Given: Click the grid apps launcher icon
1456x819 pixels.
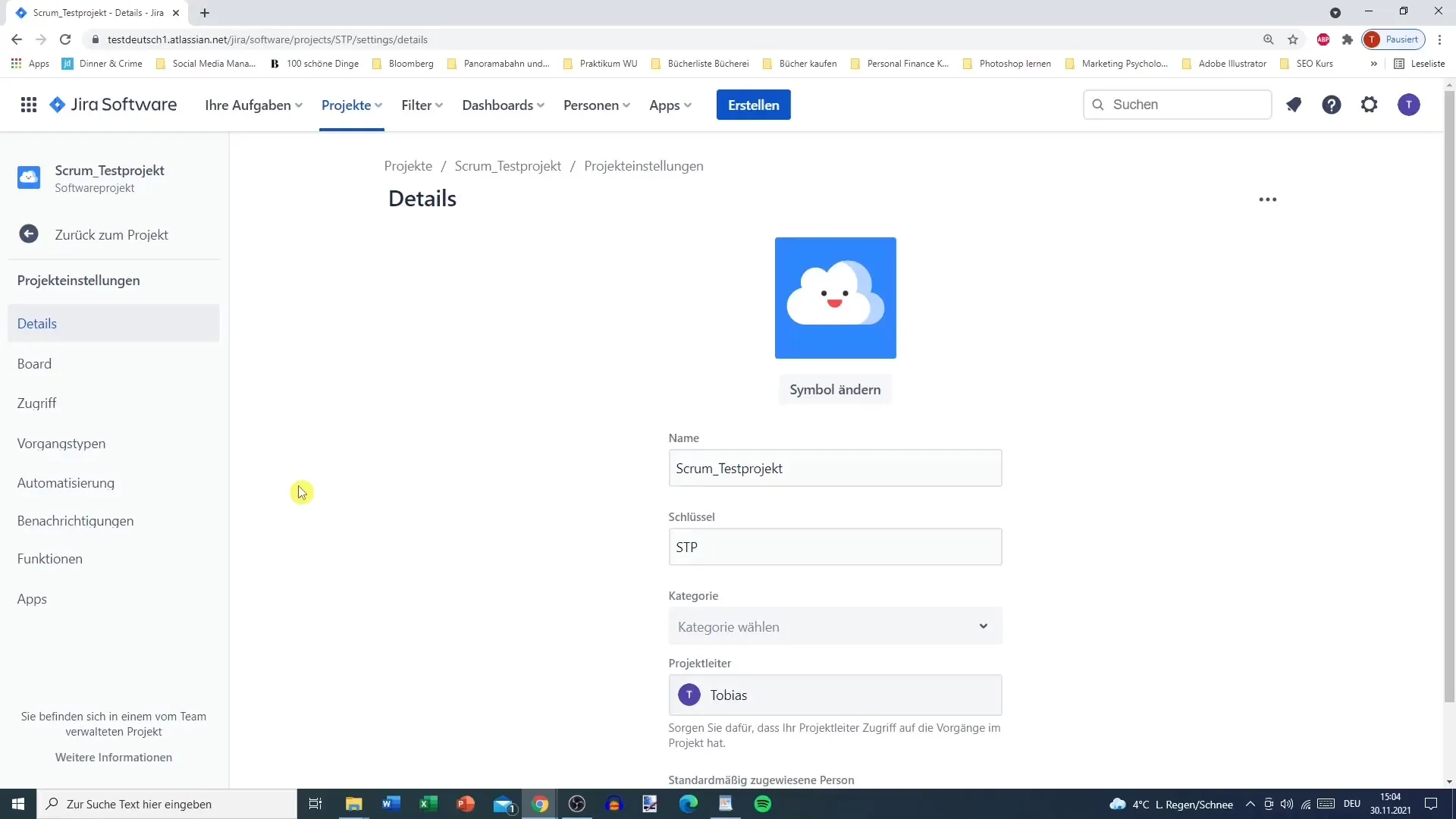Looking at the screenshot, I should click(x=28, y=105).
